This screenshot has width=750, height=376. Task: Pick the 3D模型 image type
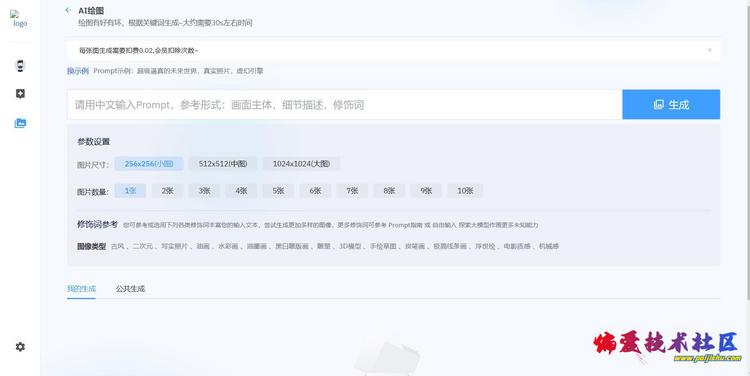[x=350, y=246]
